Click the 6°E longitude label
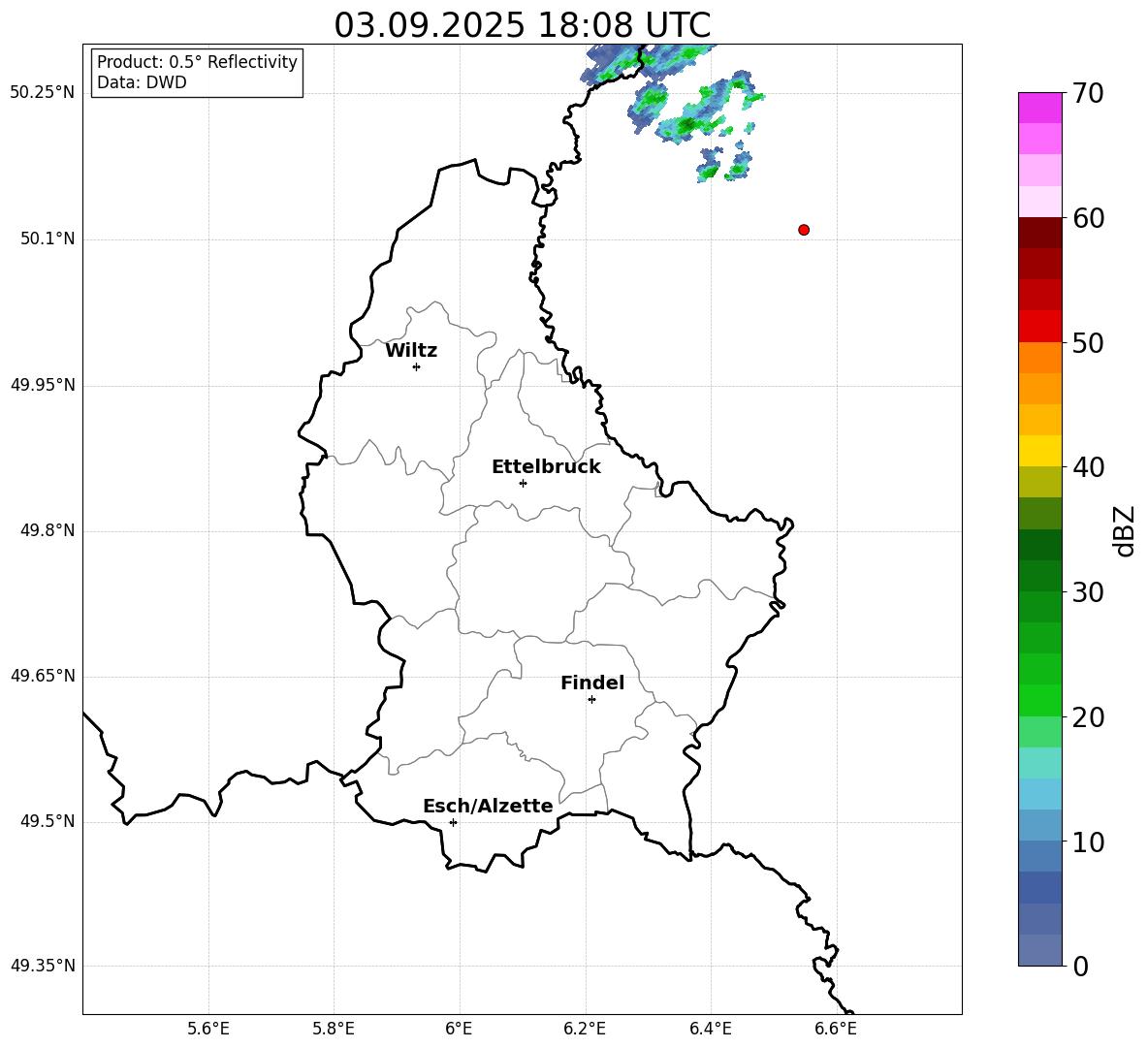Image resolution: width=1148 pixels, height=1048 pixels. tap(459, 1029)
